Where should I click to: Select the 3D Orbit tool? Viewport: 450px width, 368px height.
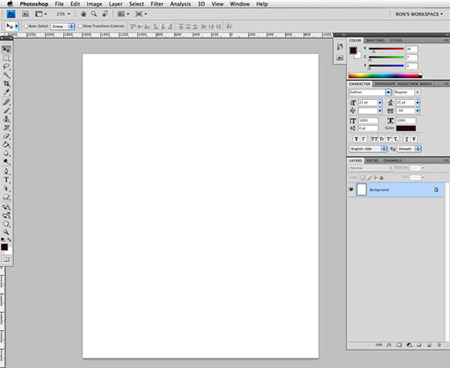click(x=6, y=216)
